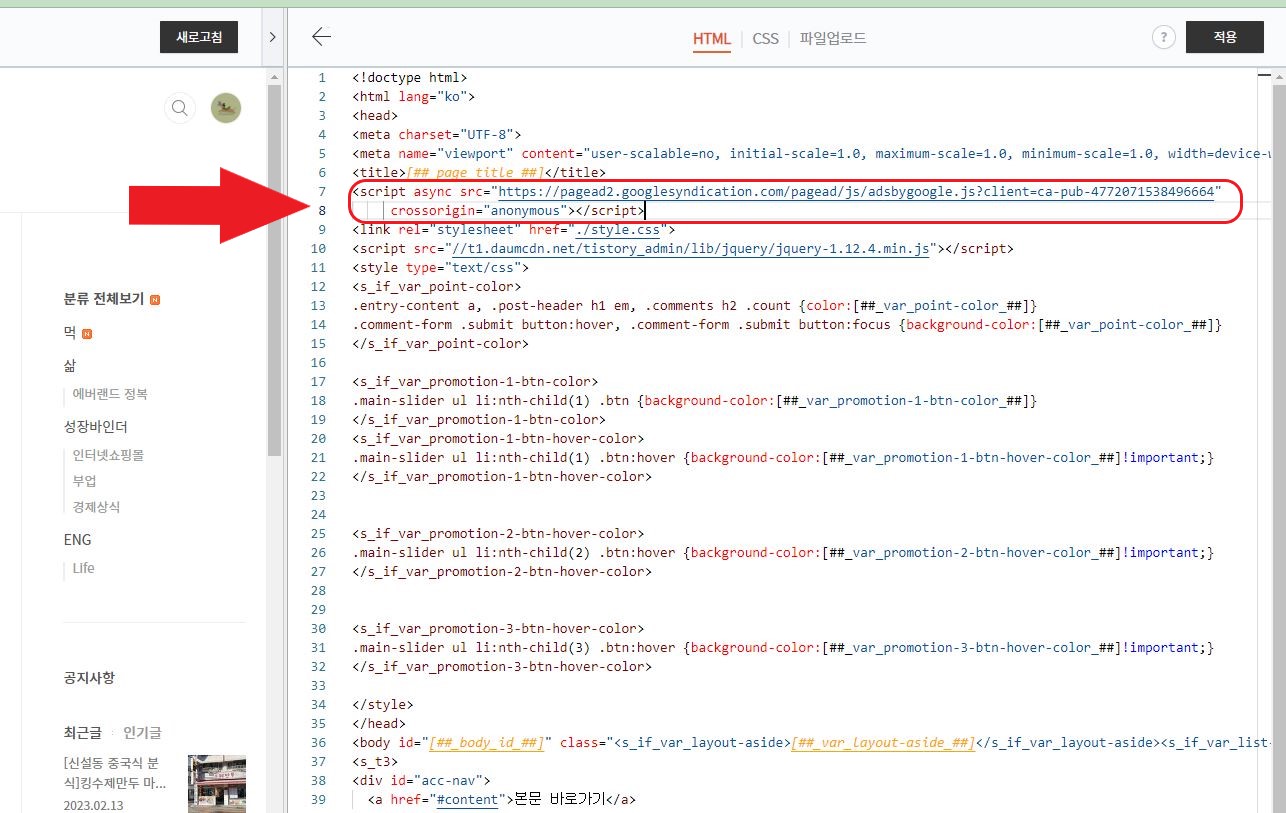Click the preview pane vertical scrollbar
1286x813 pixels.
point(275,270)
